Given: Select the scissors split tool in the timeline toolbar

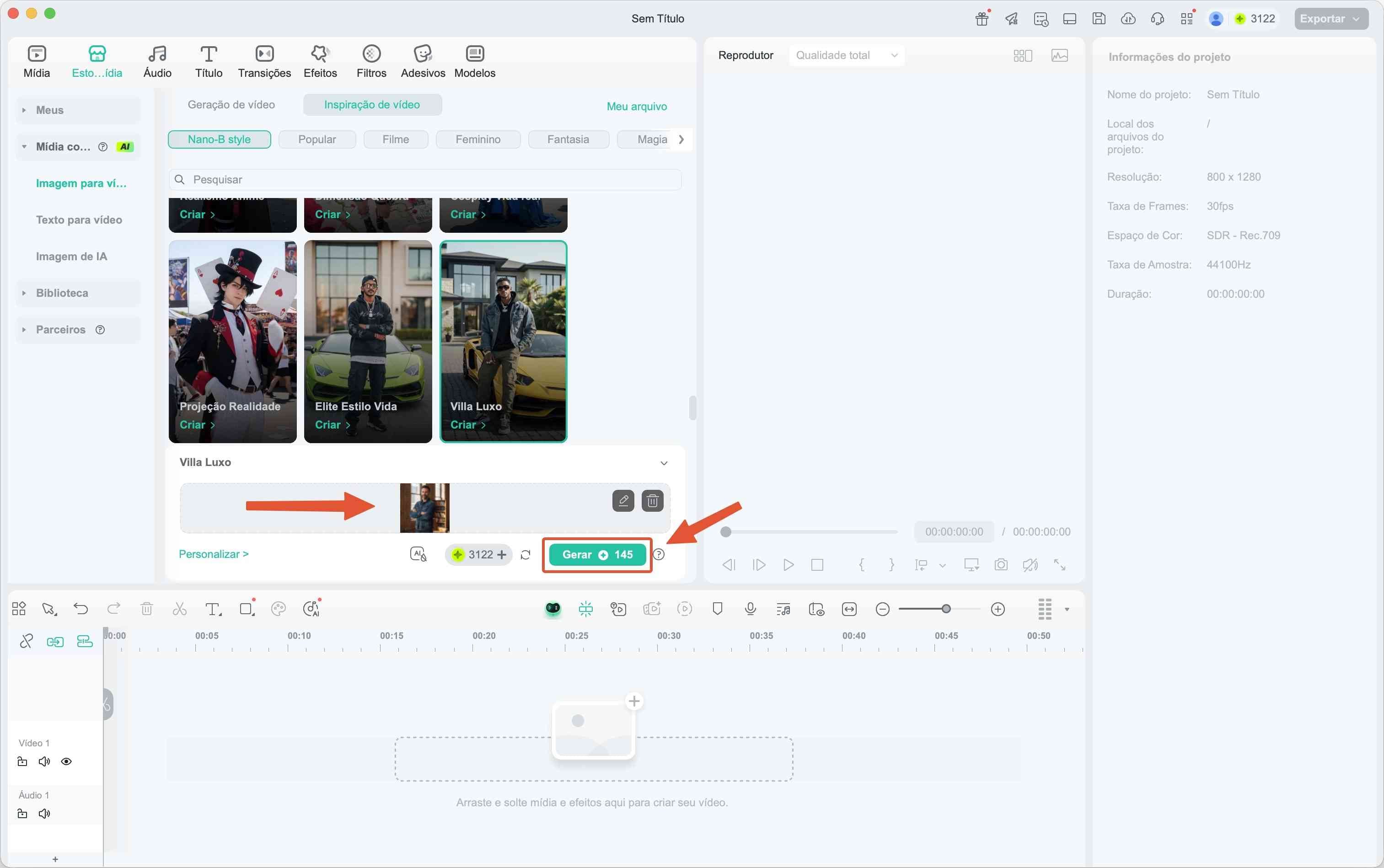Looking at the screenshot, I should 179,609.
